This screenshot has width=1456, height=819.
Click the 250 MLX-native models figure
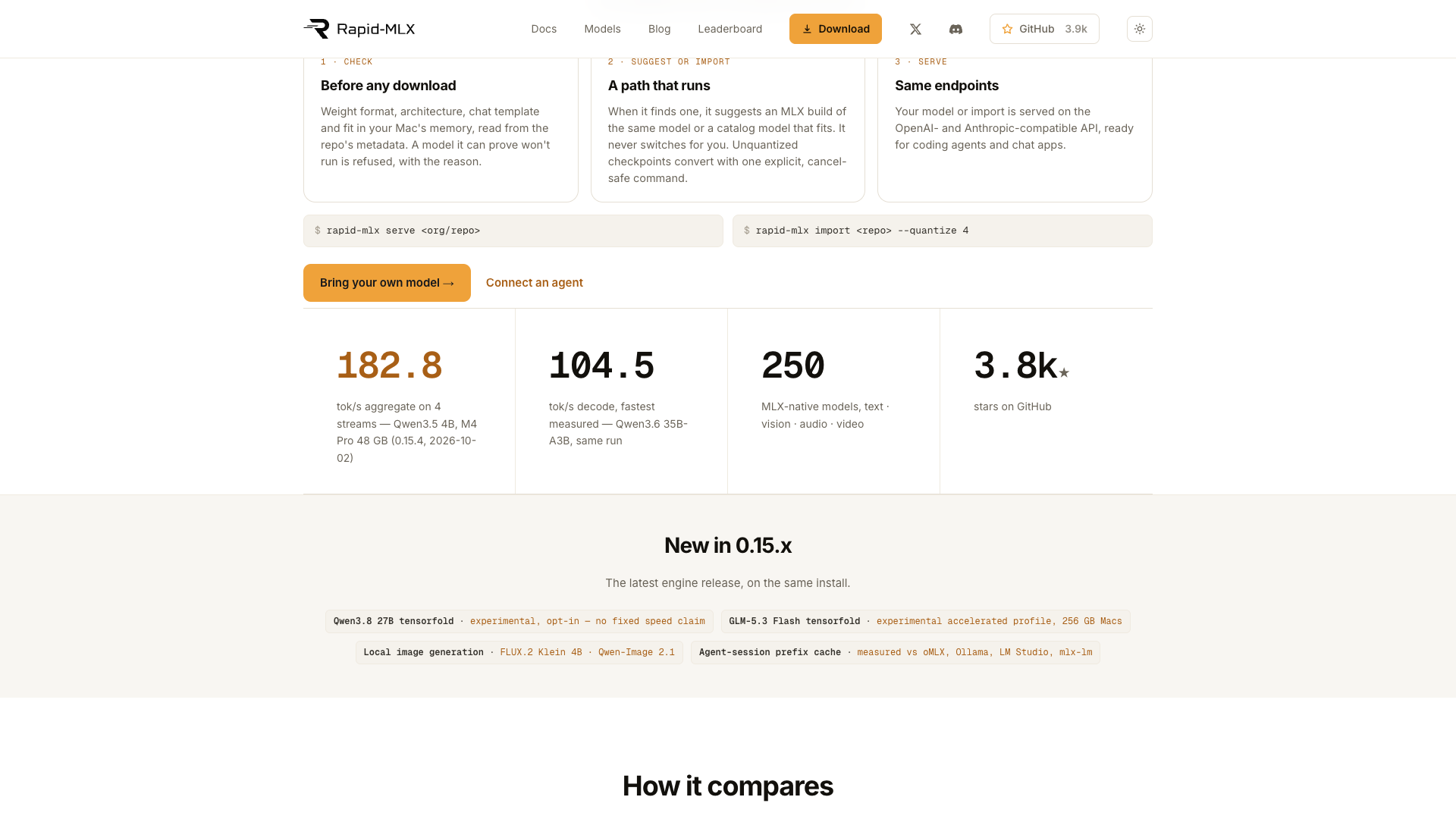(x=792, y=366)
